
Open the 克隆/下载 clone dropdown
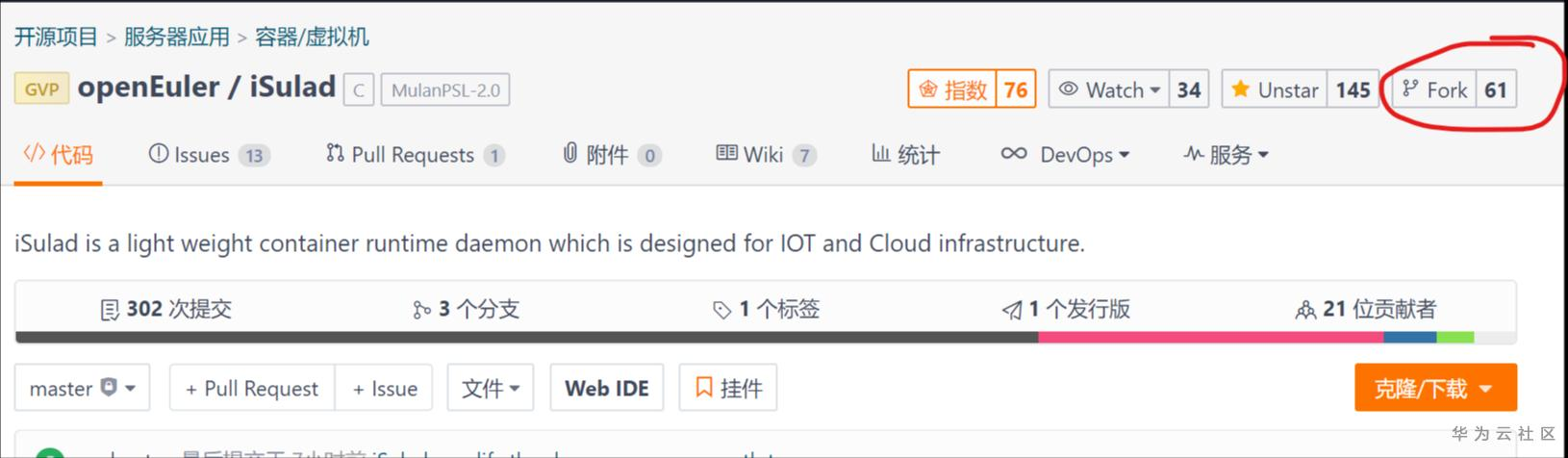pos(1434,388)
